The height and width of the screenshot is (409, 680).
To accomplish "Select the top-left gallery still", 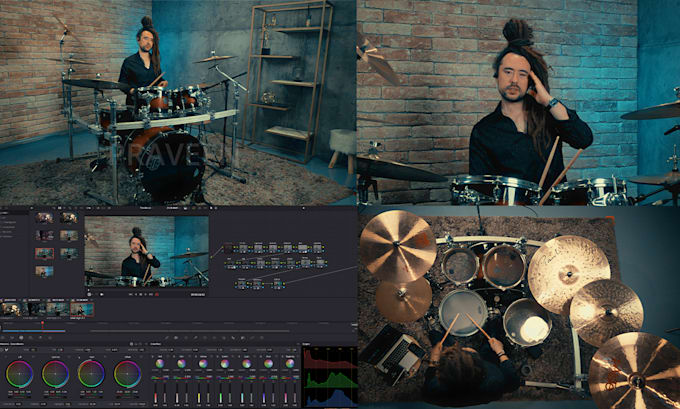I will (x=44, y=218).
